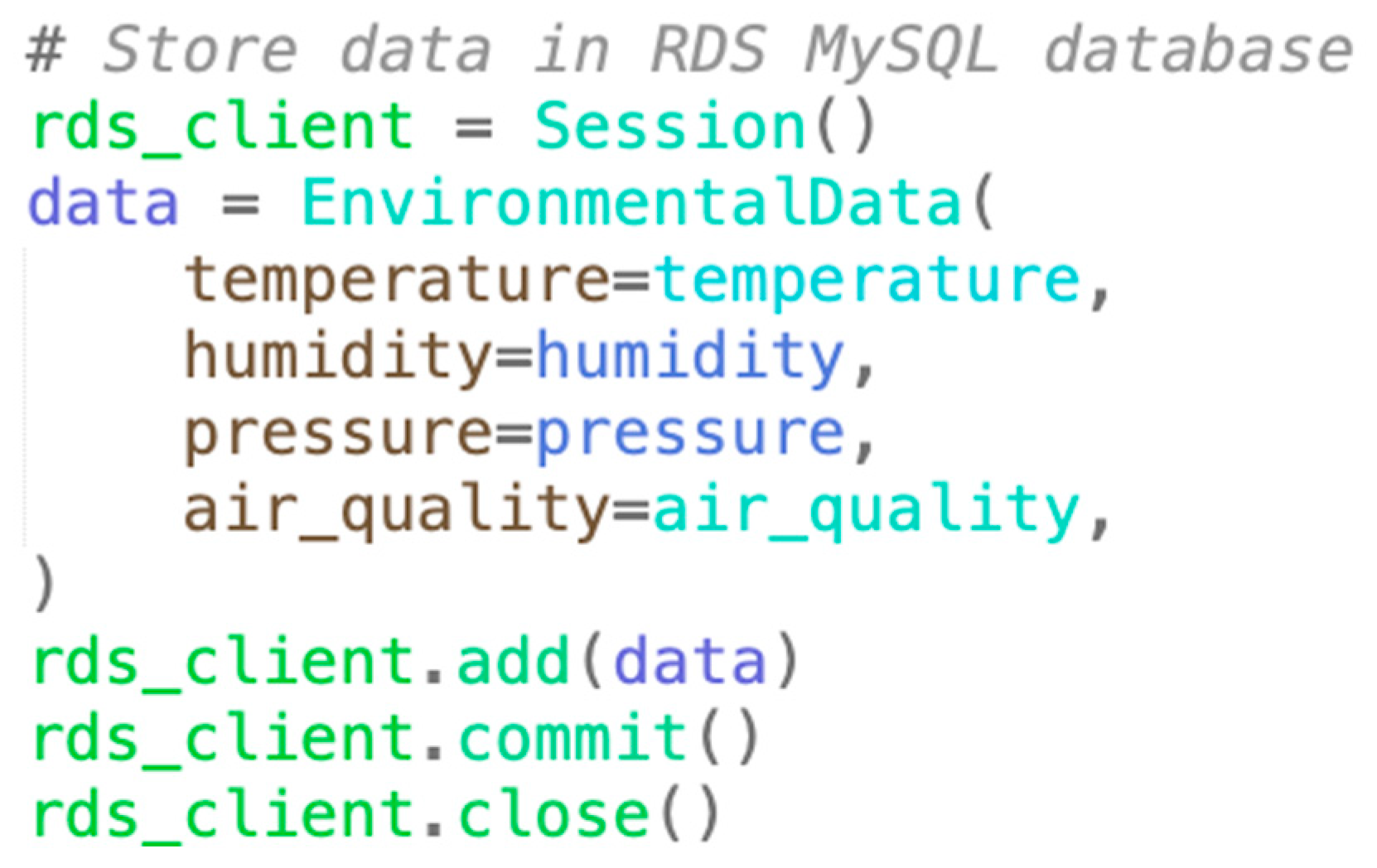Click the rds_client variable in the assignment line

point(222,127)
